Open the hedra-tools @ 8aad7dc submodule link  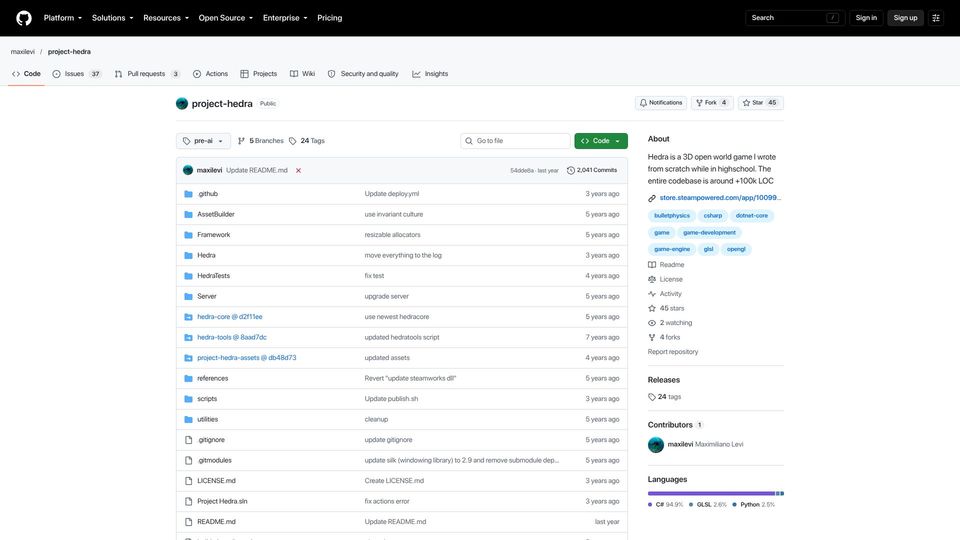pyautogui.click(x=231, y=337)
